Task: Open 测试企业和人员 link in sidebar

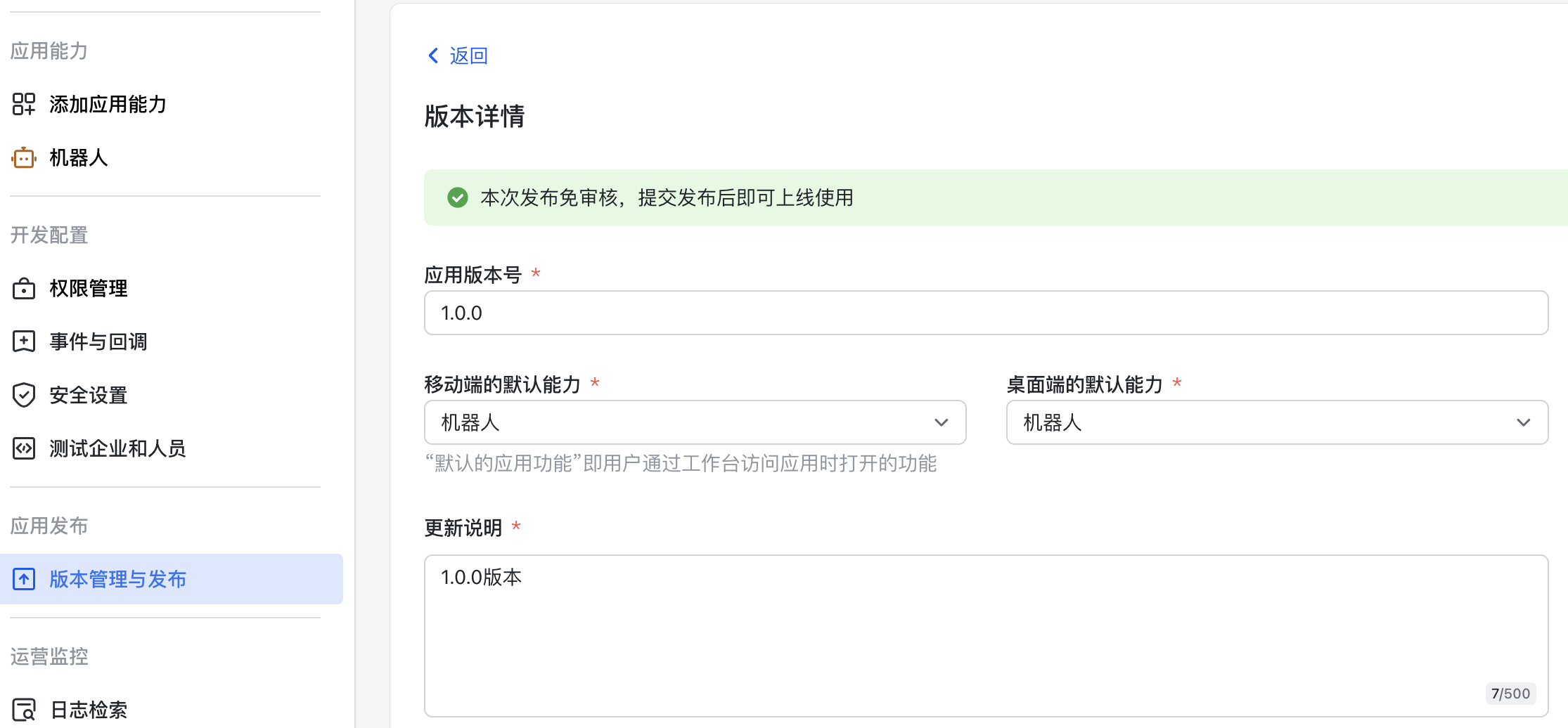Action: 117,448
